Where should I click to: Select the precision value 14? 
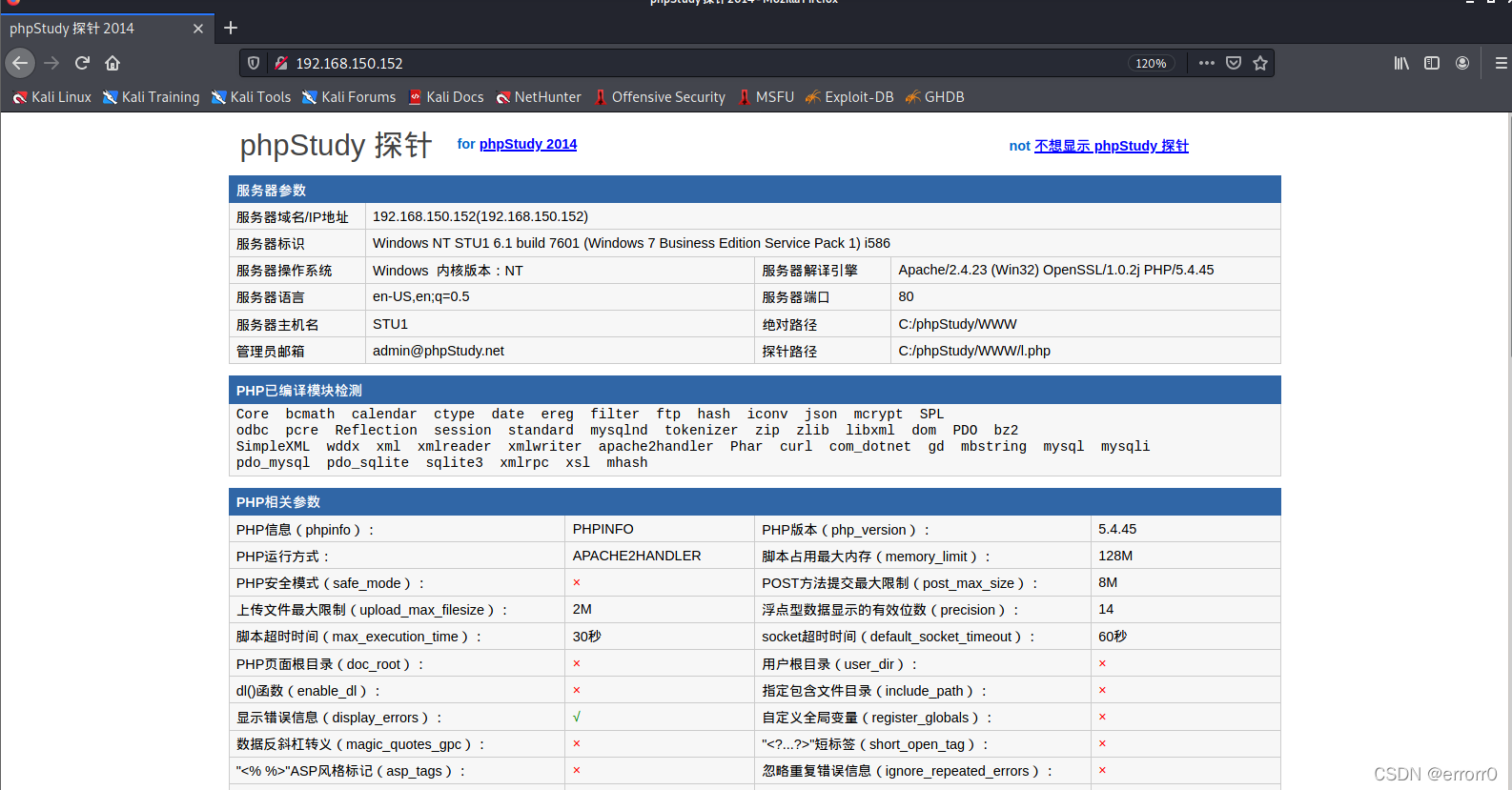pyautogui.click(x=1106, y=609)
